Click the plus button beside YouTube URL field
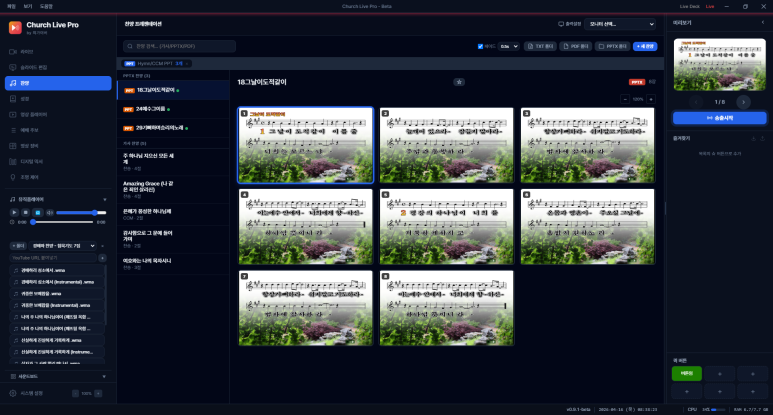Image resolution: width=773 pixels, height=415 pixels. click(102, 258)
